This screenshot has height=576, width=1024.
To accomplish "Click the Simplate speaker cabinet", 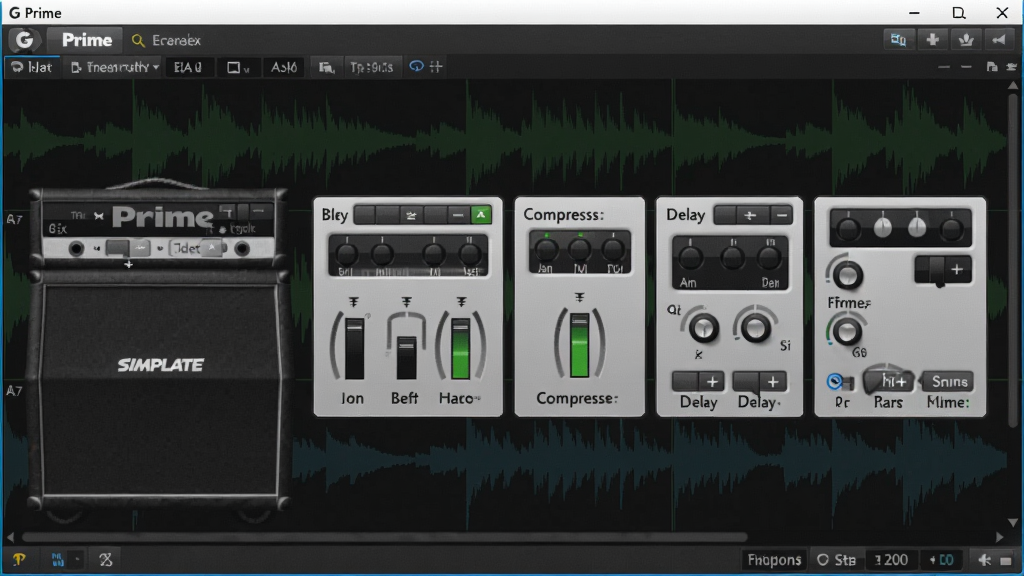I will (160, 391).
